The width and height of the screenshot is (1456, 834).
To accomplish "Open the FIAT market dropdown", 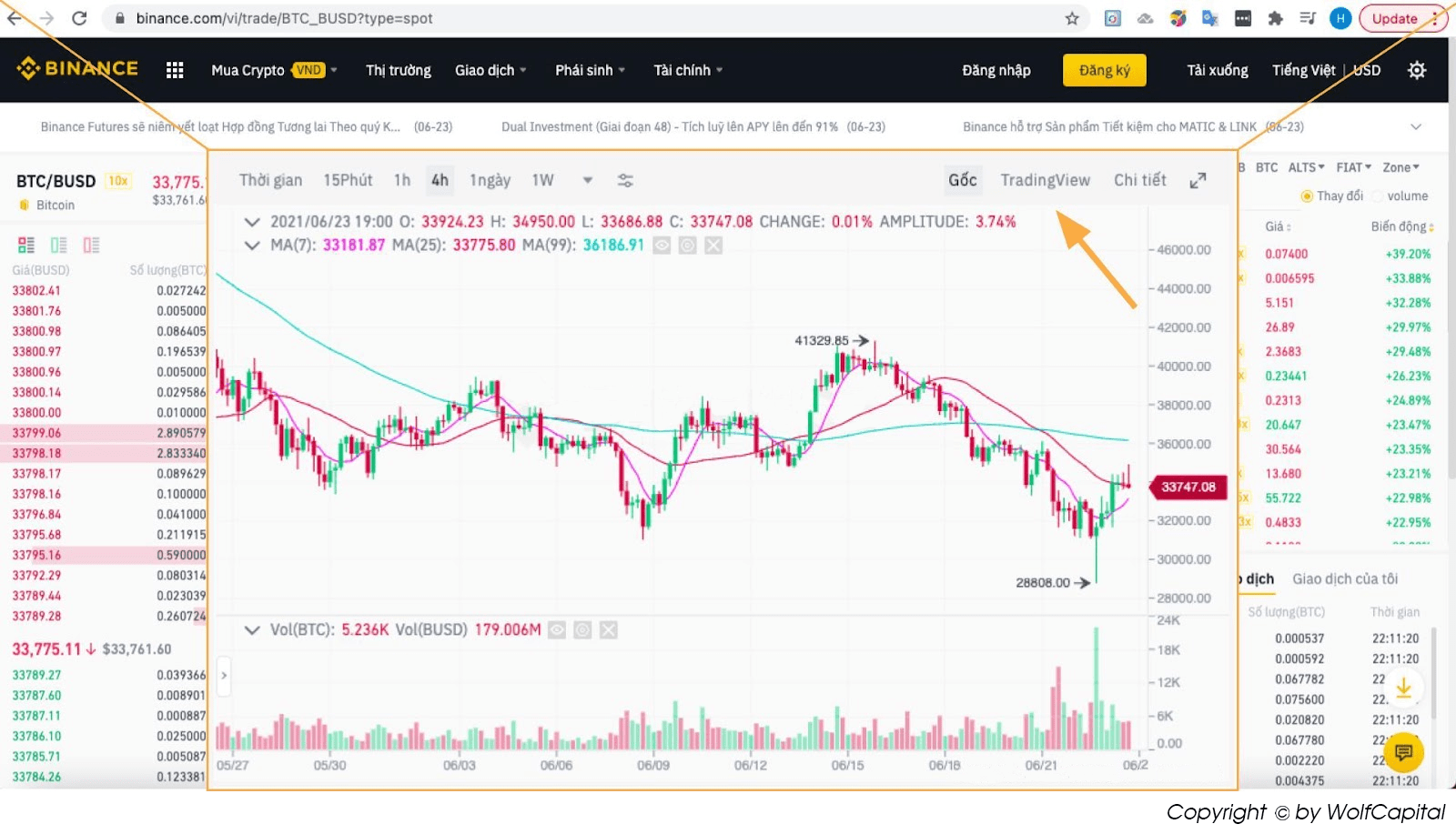I will [x=1353, y=167].
